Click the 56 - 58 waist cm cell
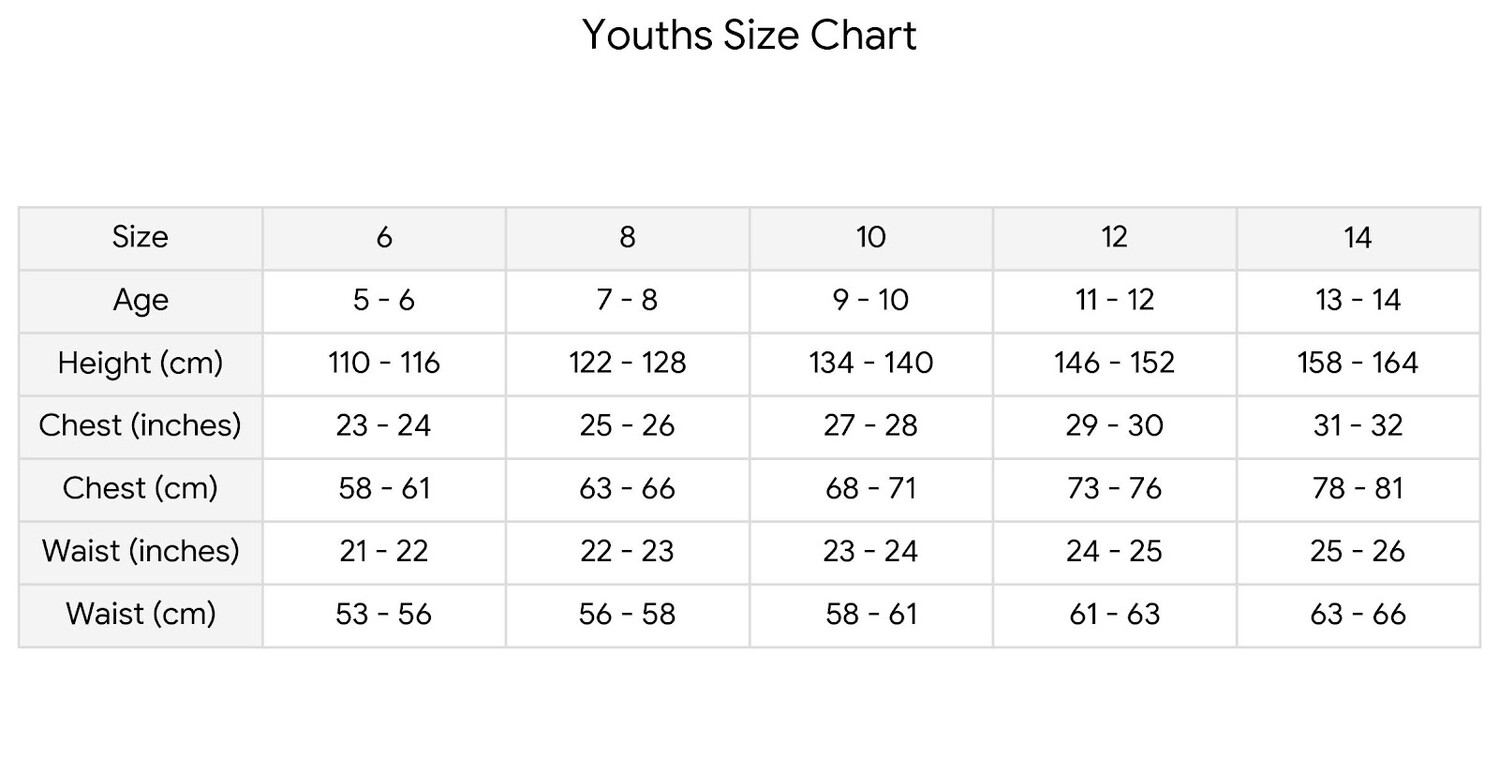Screen dimensions: 1499x773 [x=627, y=613]
